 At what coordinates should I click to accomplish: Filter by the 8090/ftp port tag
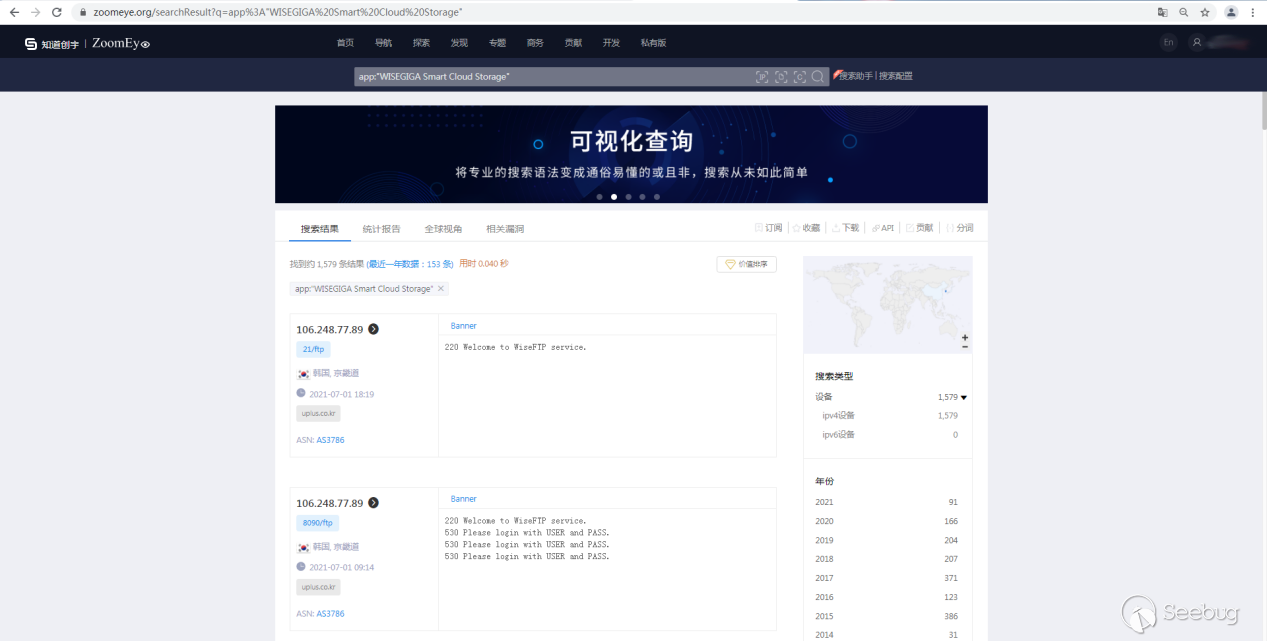click(318, 523)
